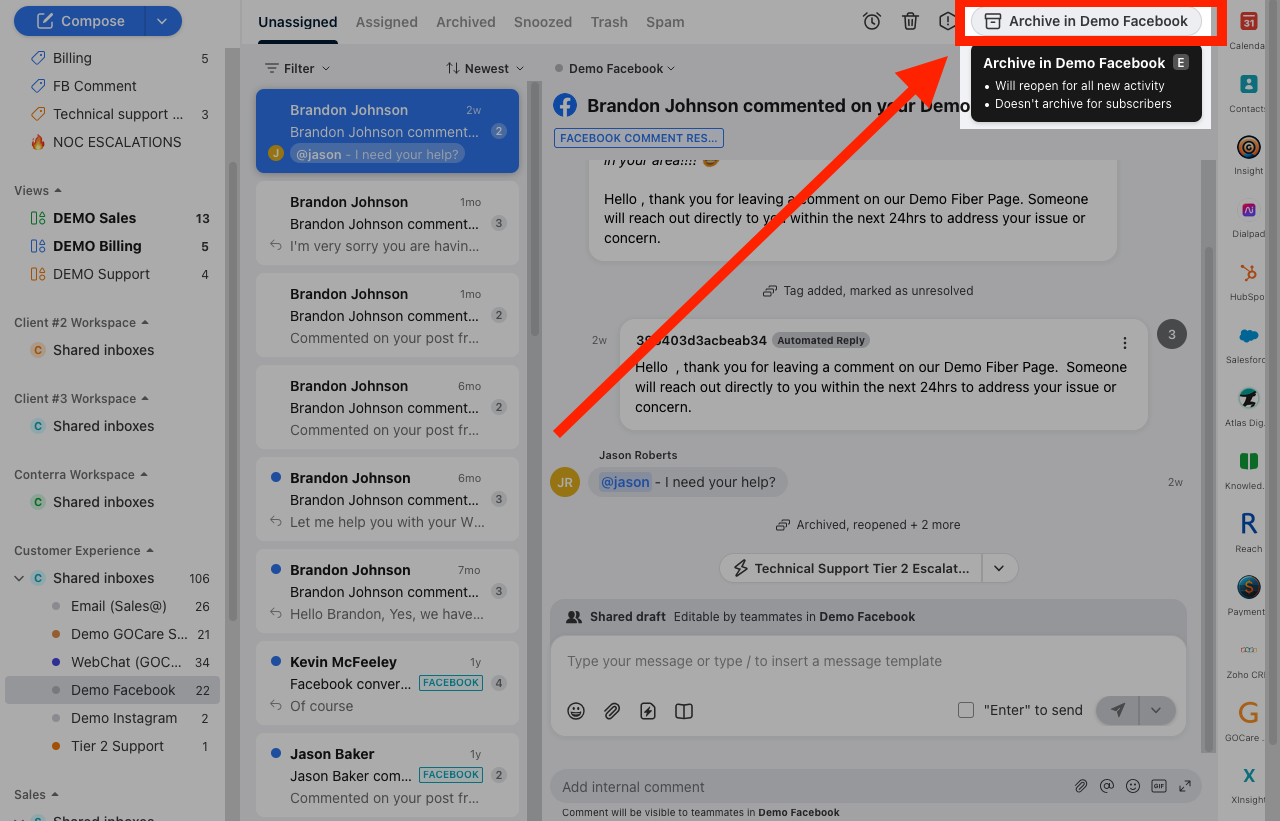Image resolution: width=1280 pixels, height=821 pixels.
Task: Click Technical Support Tier 2 Escalation button
Action: (x=851, y=568)
